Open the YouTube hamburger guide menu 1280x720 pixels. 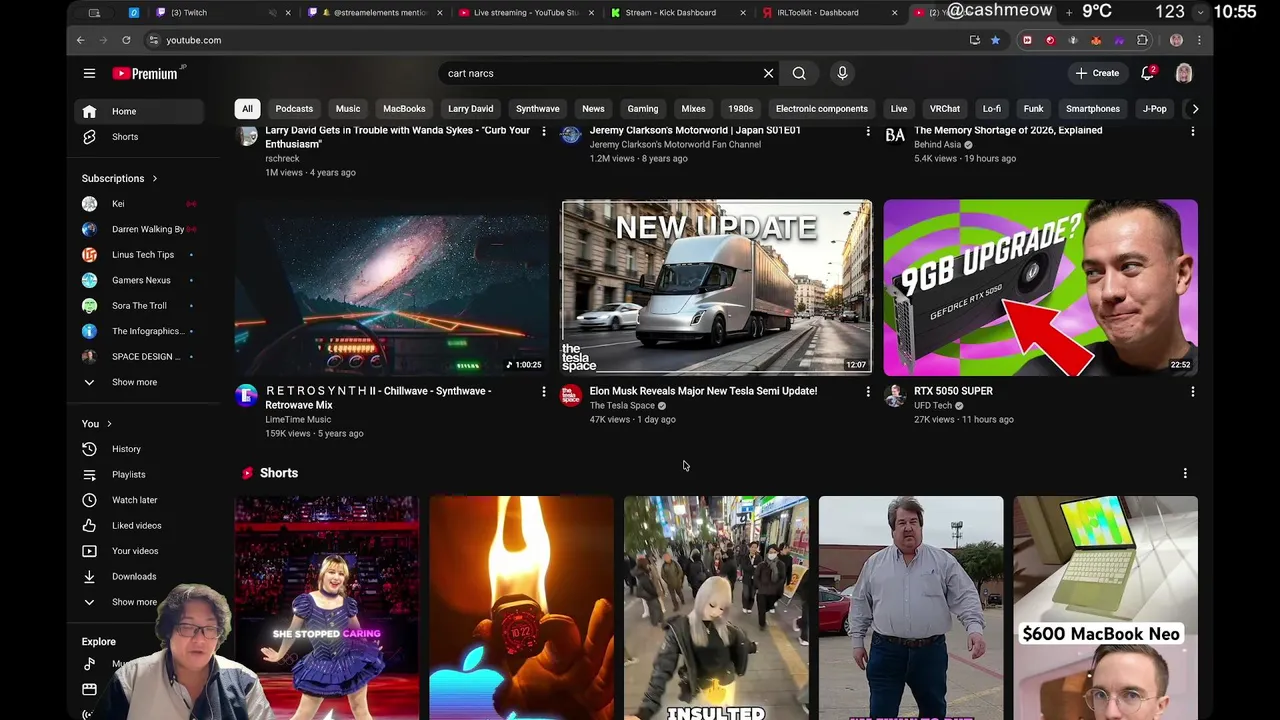pyautogui.click(x=89, y=73)
